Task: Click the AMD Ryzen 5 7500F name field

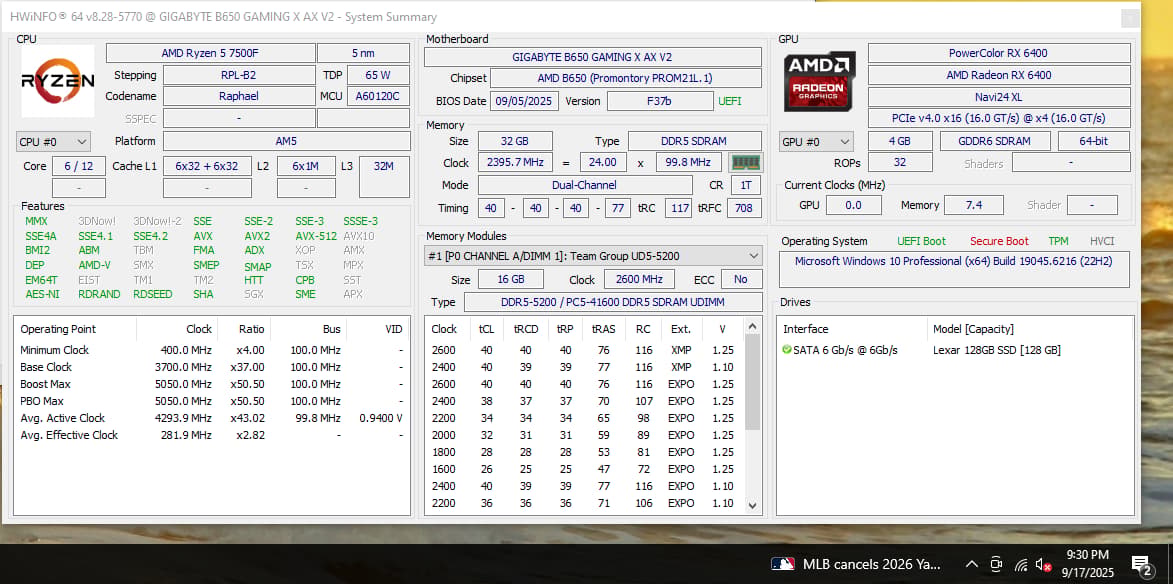Action: (210, 53)
